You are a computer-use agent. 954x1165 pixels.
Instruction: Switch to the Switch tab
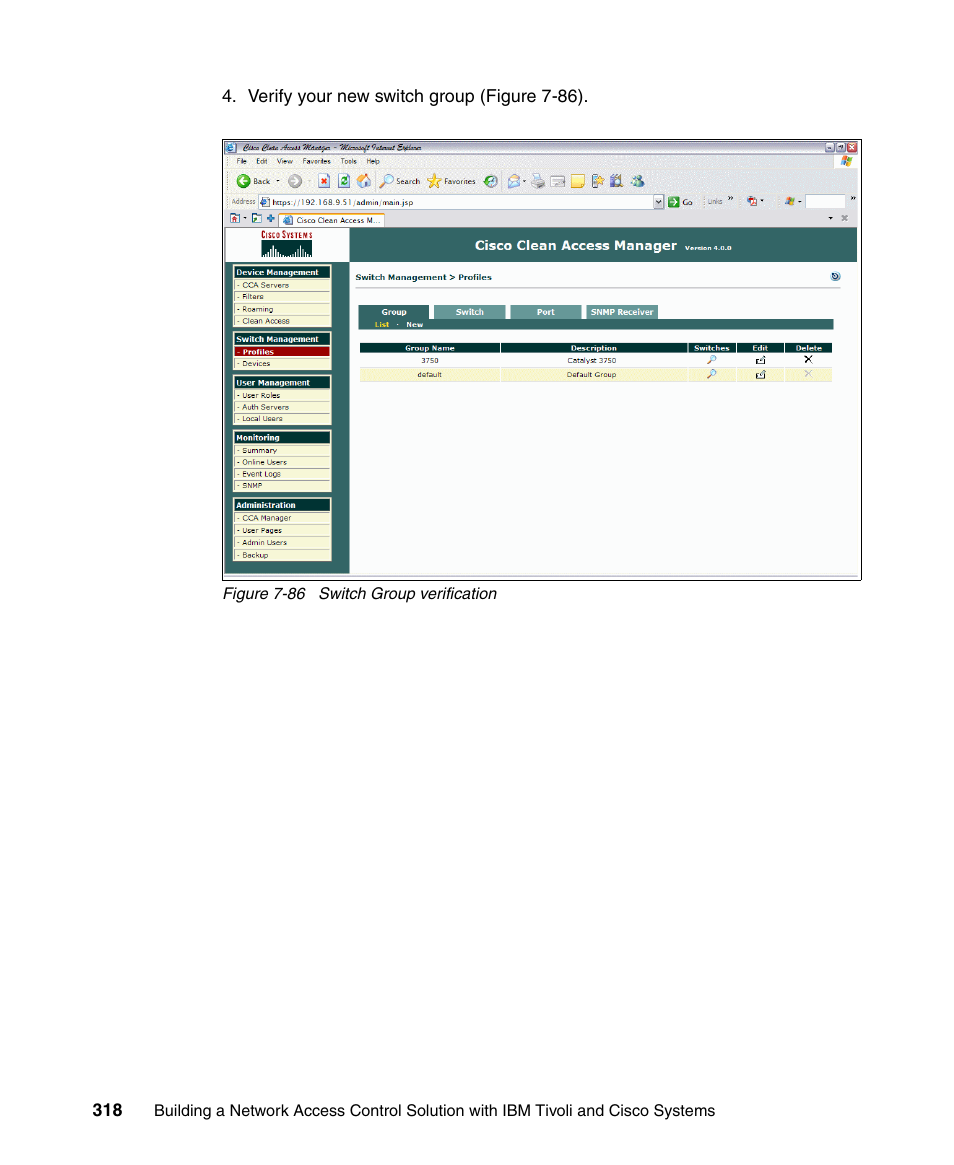point(470,312)
